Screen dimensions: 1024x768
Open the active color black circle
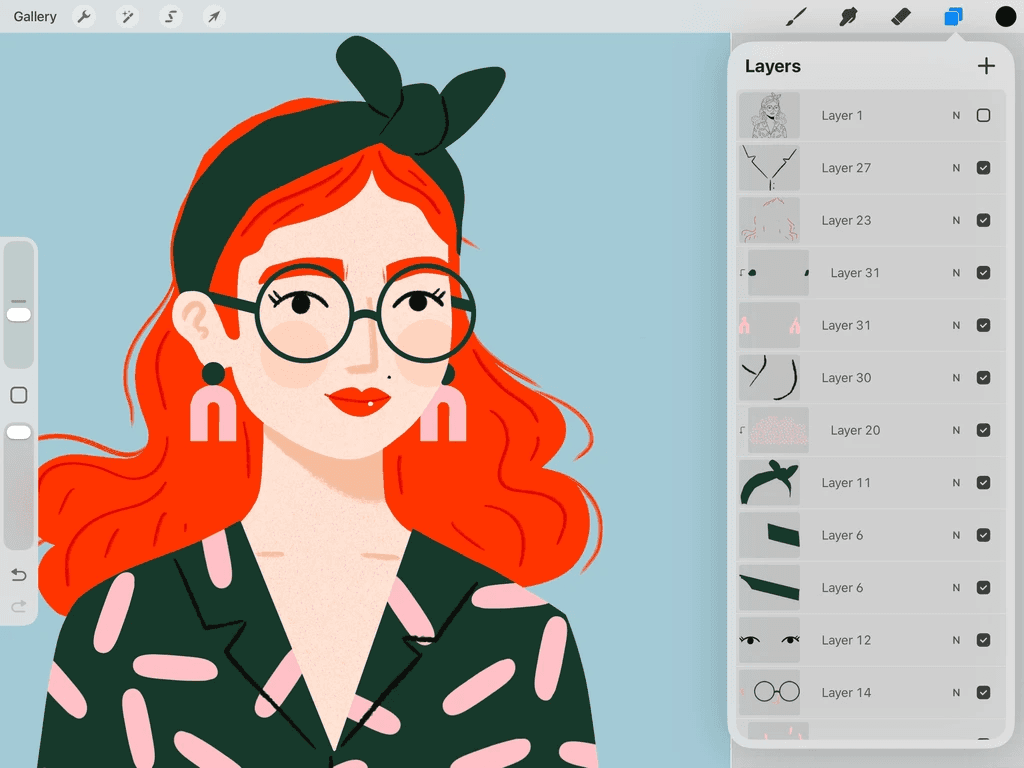1005,16
